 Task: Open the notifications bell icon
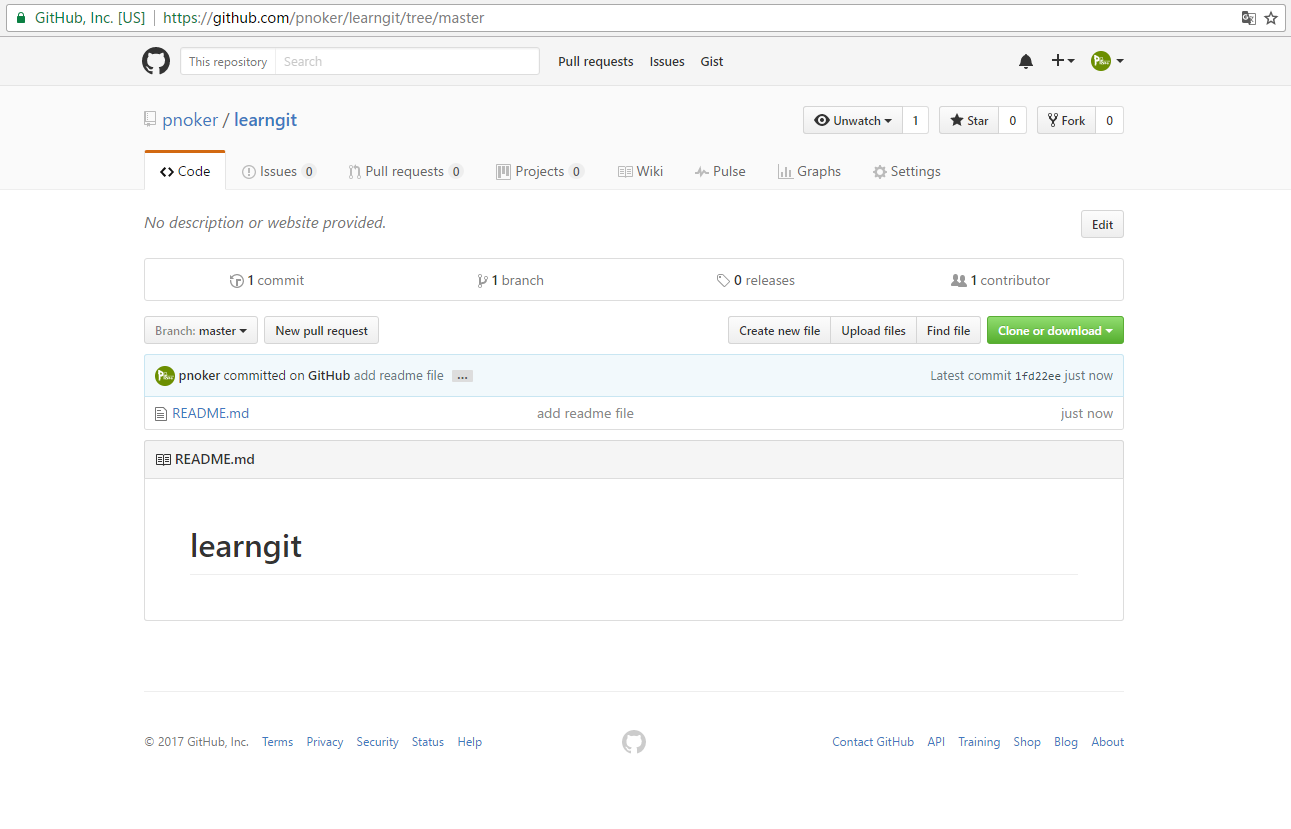pos(1026,61)
